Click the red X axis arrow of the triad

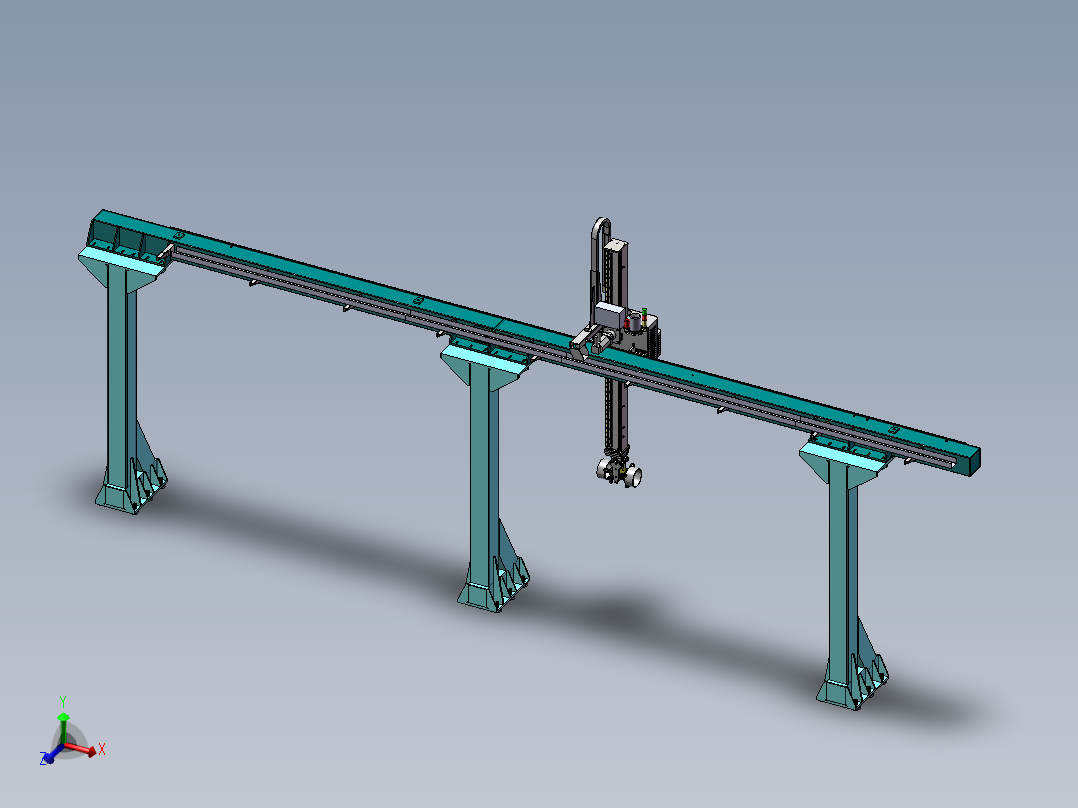click(82, 750)
